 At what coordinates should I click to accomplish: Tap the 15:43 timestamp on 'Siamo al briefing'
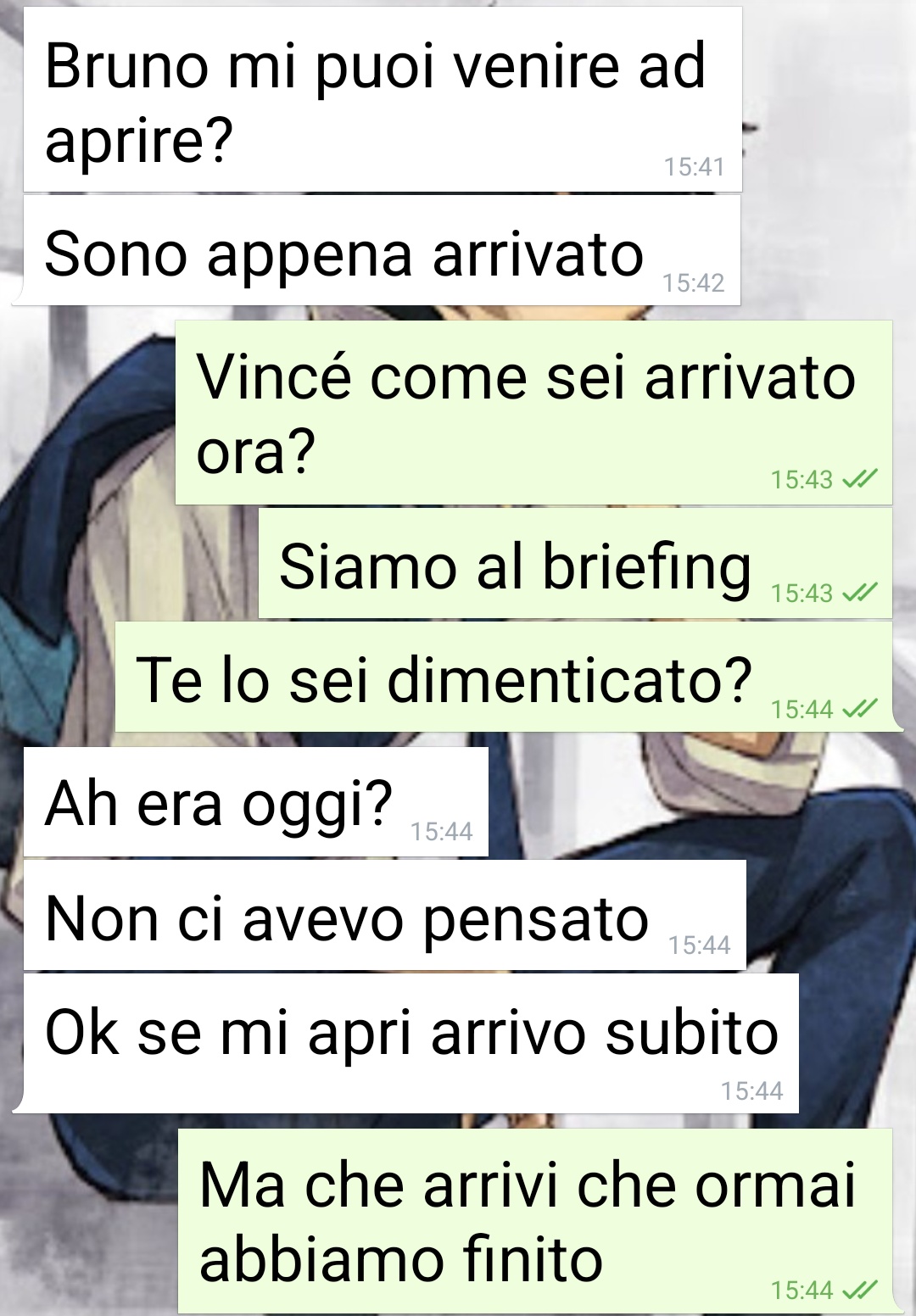point(802,593)
